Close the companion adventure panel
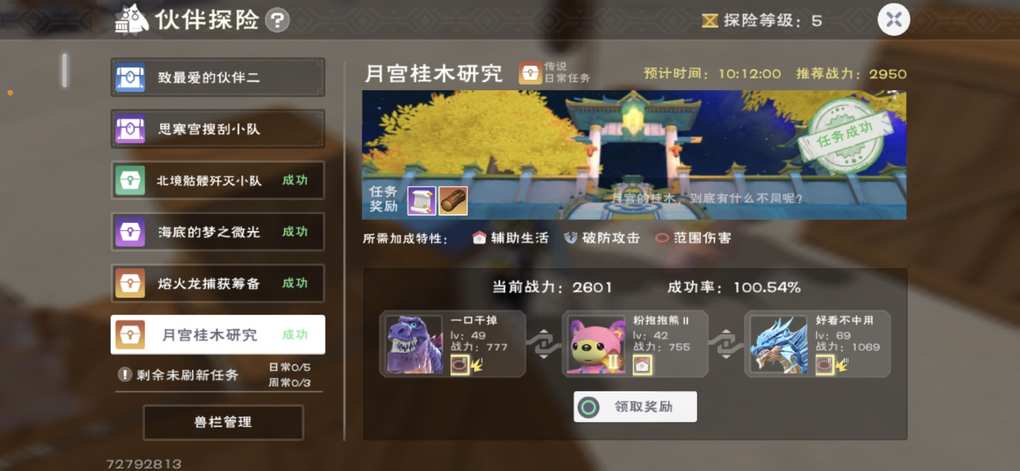The image size is (1020, 471). coord(893,20)
